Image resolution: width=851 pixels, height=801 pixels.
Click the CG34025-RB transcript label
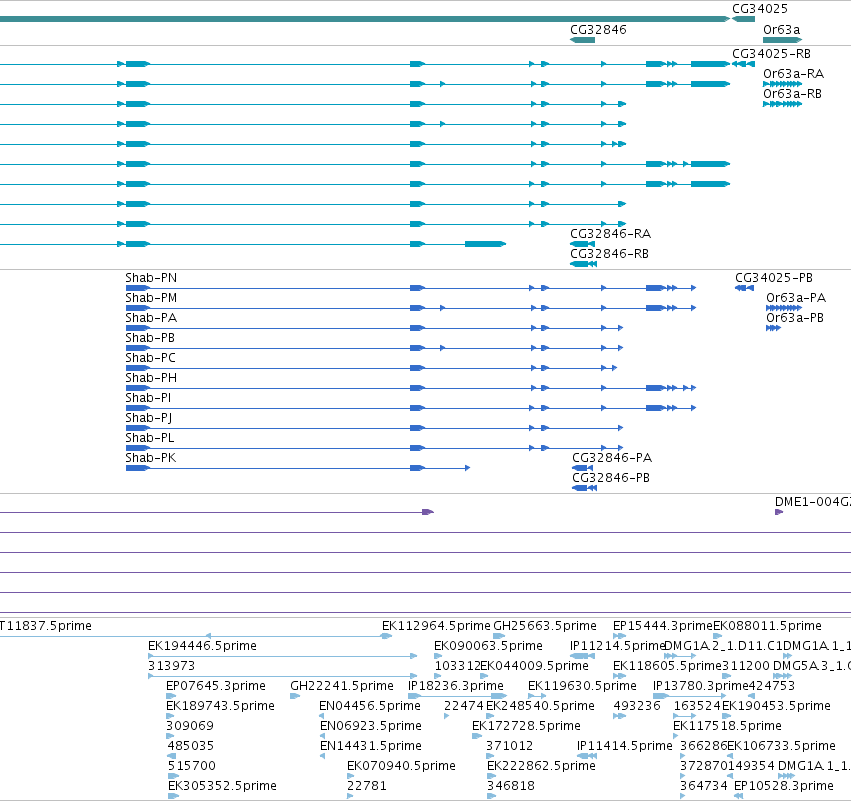click(771, 54)
